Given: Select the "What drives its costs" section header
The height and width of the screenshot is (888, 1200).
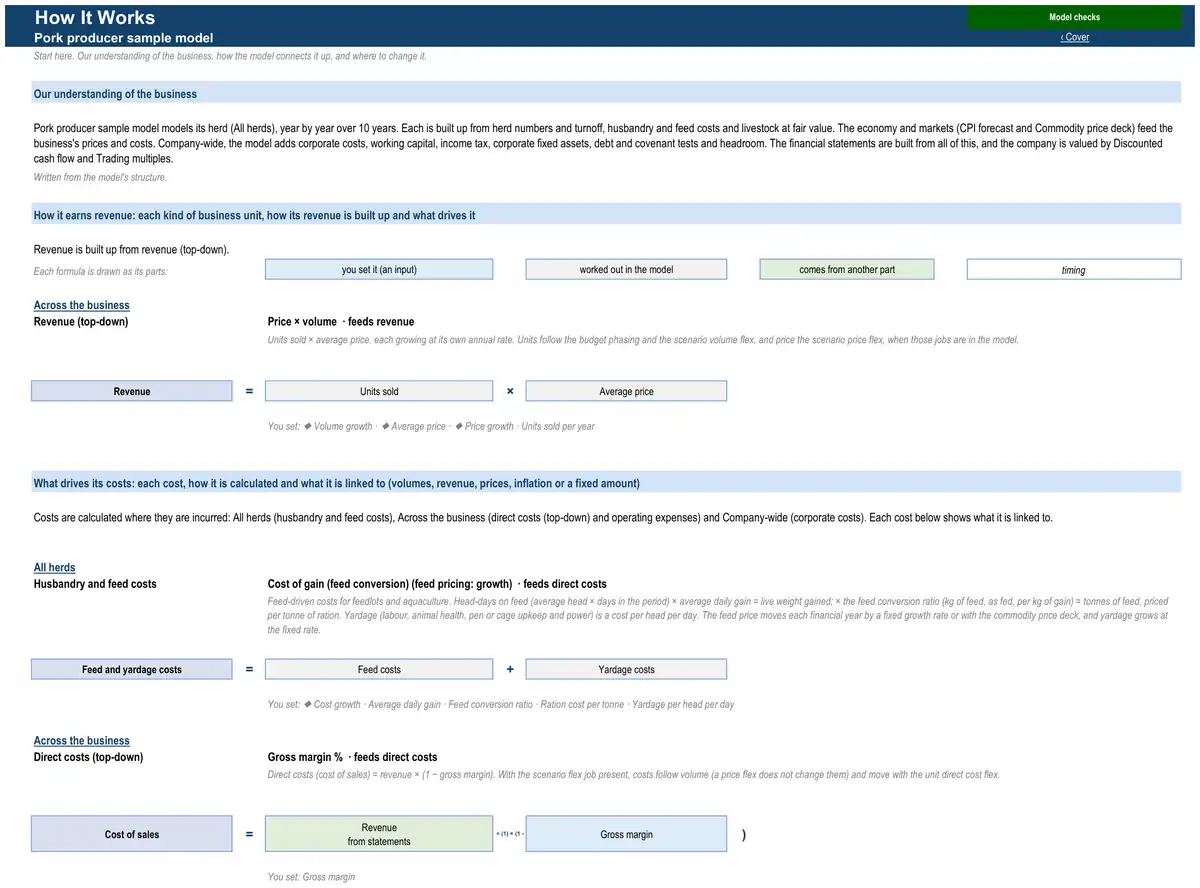Looking at the screenshot, I should pyautogui.click(x=607, y=483).
